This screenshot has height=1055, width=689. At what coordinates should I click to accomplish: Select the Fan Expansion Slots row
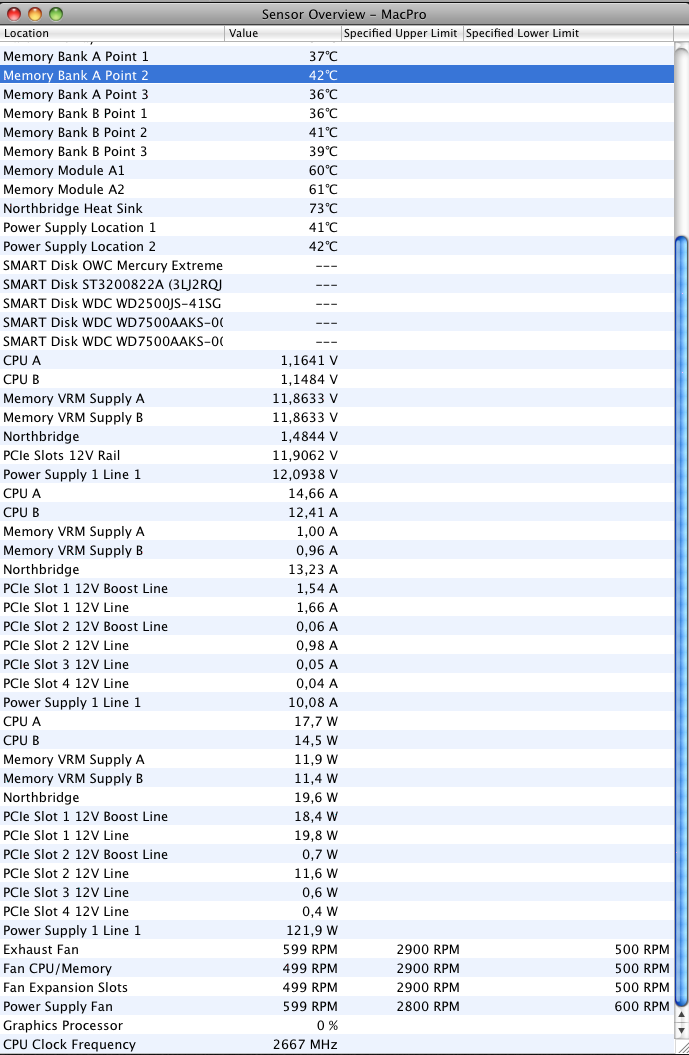[x=336, y=987]
